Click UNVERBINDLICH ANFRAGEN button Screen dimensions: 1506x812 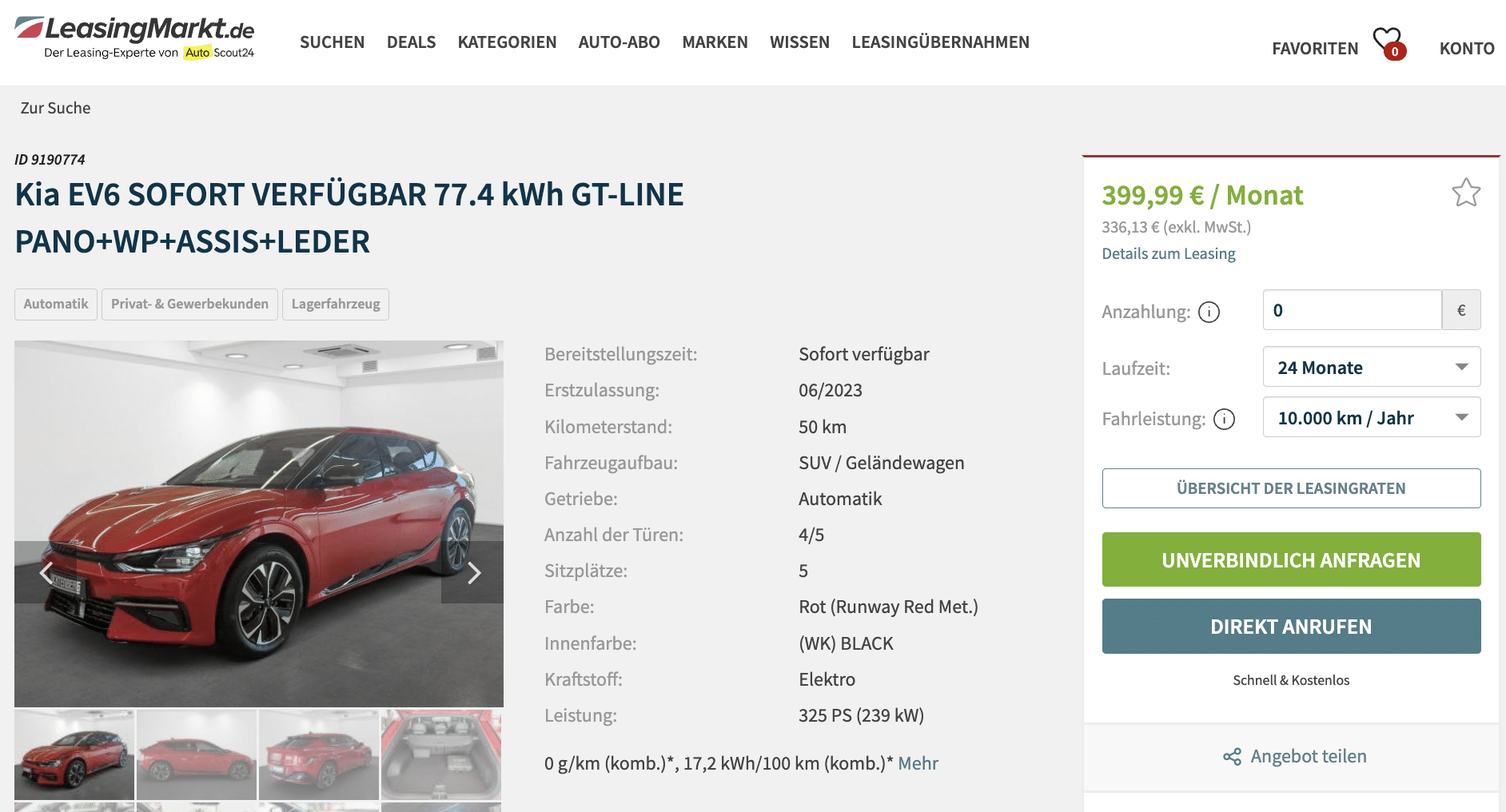[1291, 559]
